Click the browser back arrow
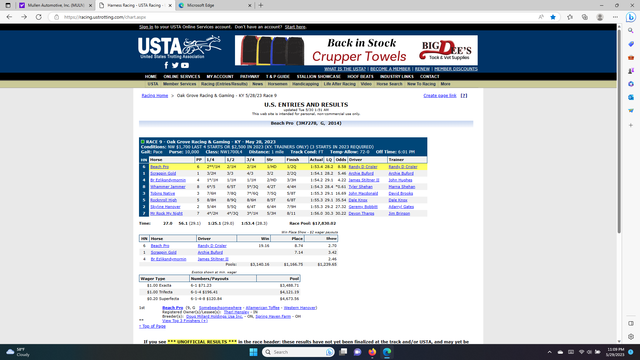Image resolution: width=640 pixels, height=360 pixels. [9, 17]
